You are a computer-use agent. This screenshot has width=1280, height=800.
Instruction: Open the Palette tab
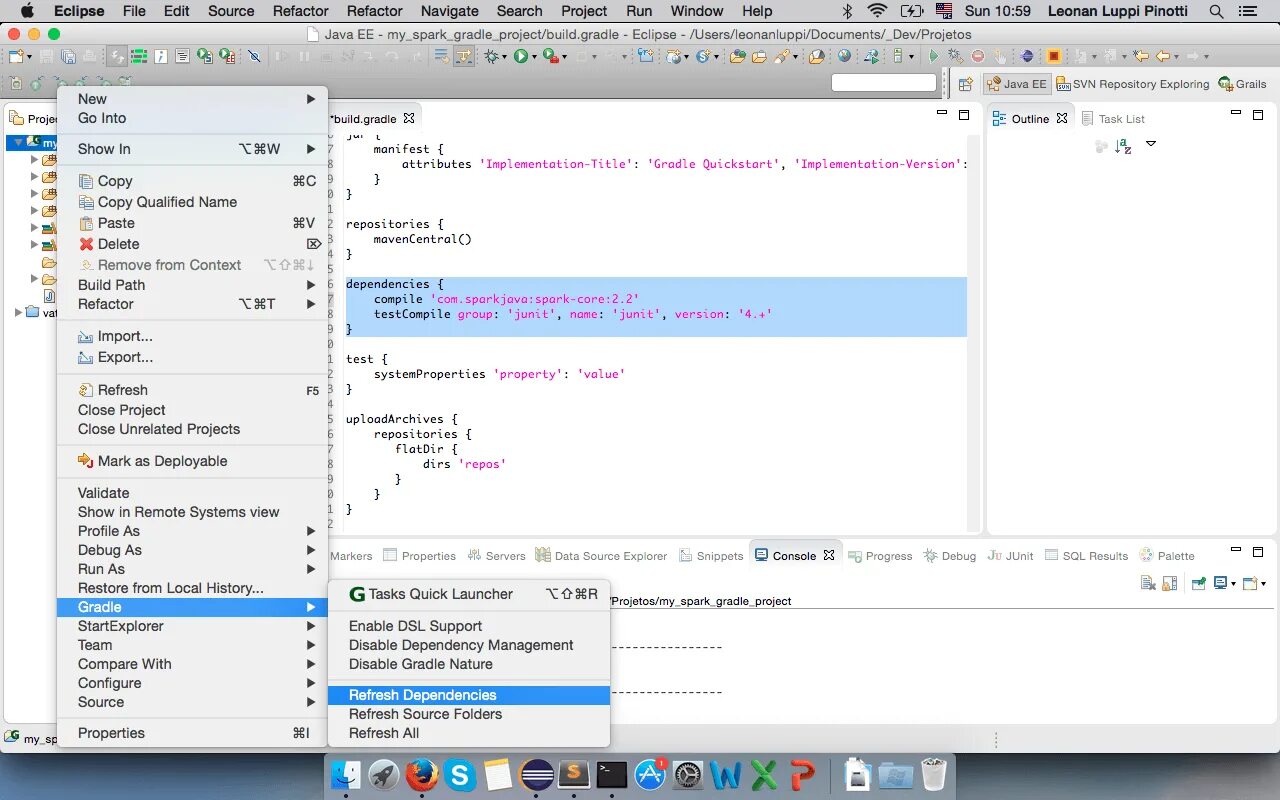[1167, 556]
